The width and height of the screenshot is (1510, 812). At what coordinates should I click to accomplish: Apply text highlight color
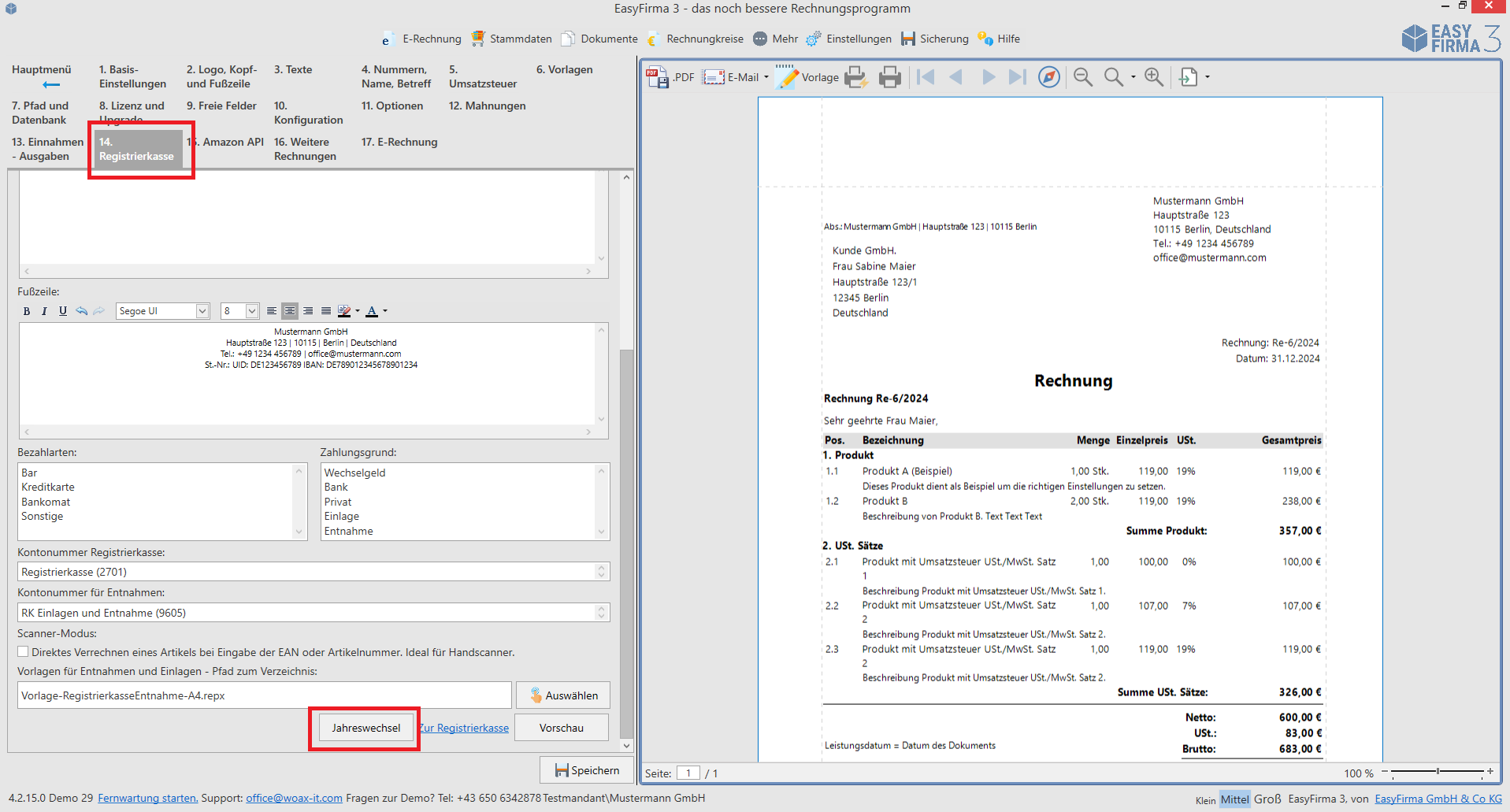click(x=344, y=311)
